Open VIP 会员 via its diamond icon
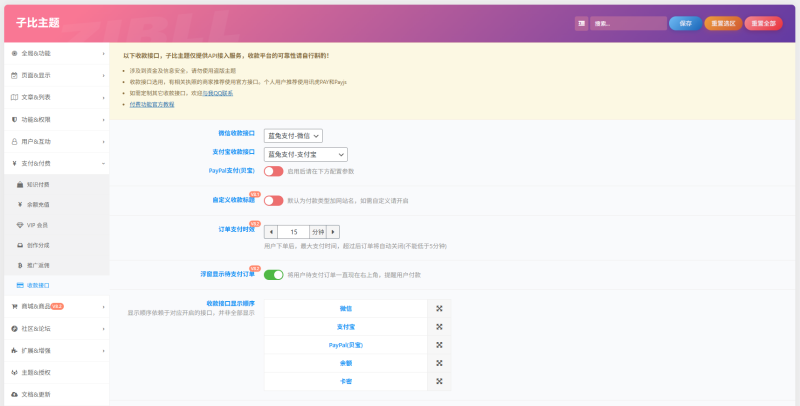The width and height of the screenshot is (800, 406). coord(20,225)
